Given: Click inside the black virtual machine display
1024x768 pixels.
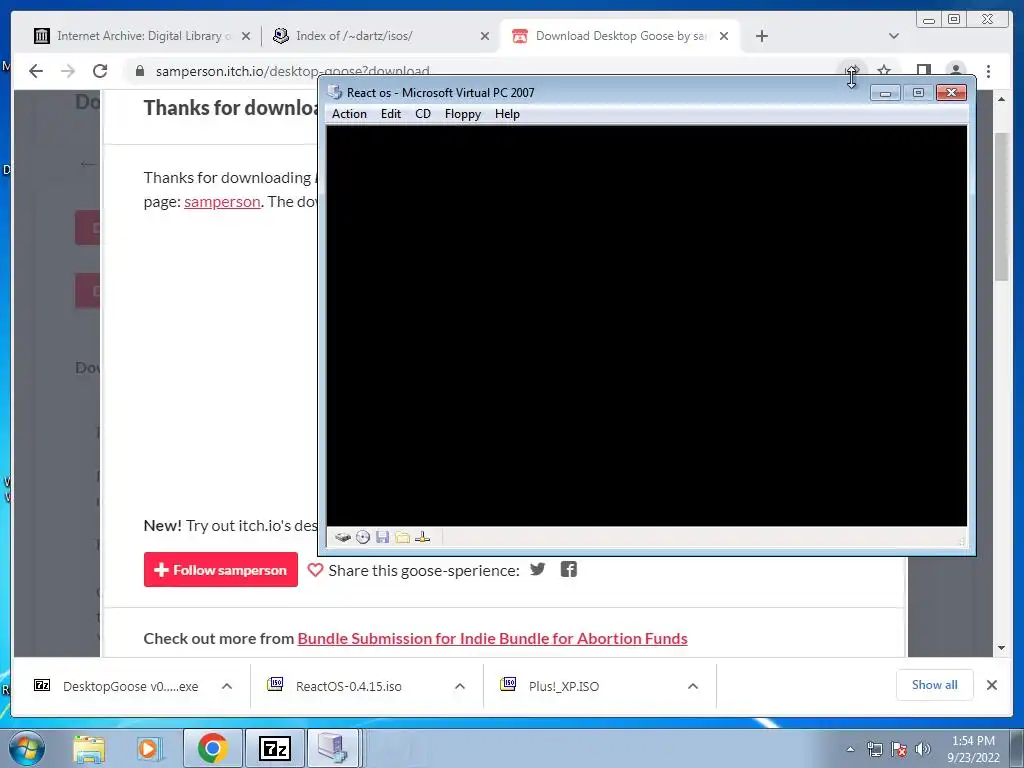Looking at the screenshot, I should [x=647, y=325].
